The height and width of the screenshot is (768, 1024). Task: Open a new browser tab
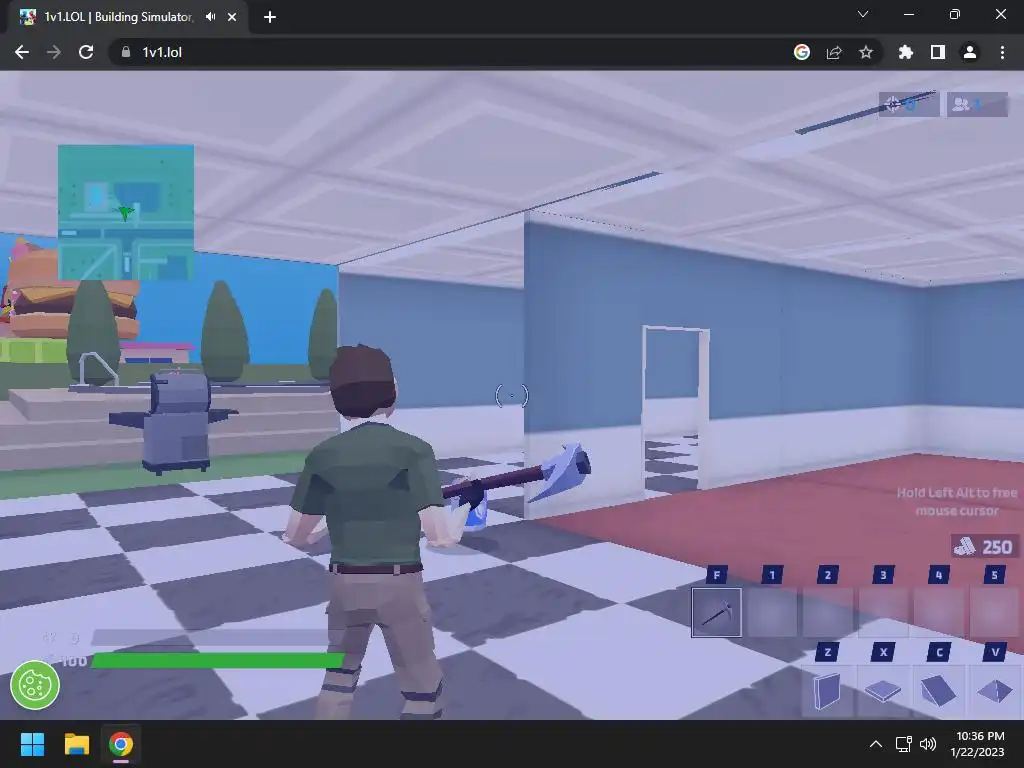[x=270, y=17]
